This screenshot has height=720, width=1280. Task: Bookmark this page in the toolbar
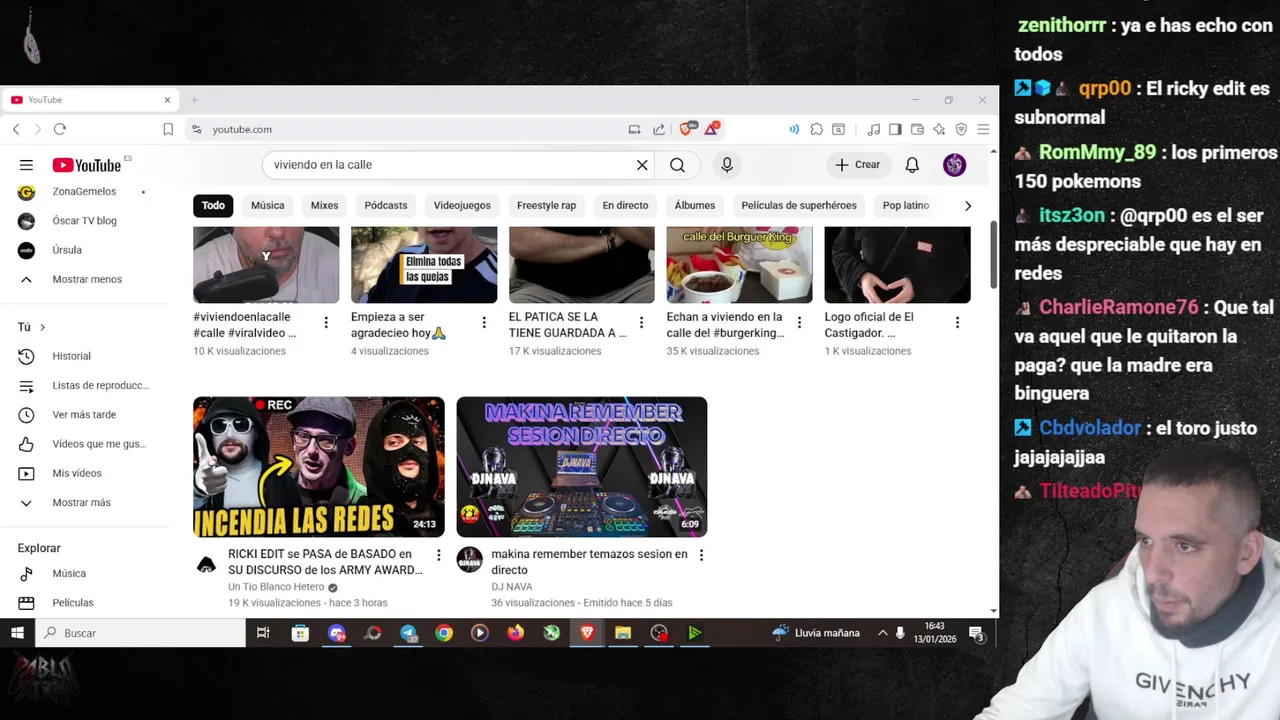[168, 129]
